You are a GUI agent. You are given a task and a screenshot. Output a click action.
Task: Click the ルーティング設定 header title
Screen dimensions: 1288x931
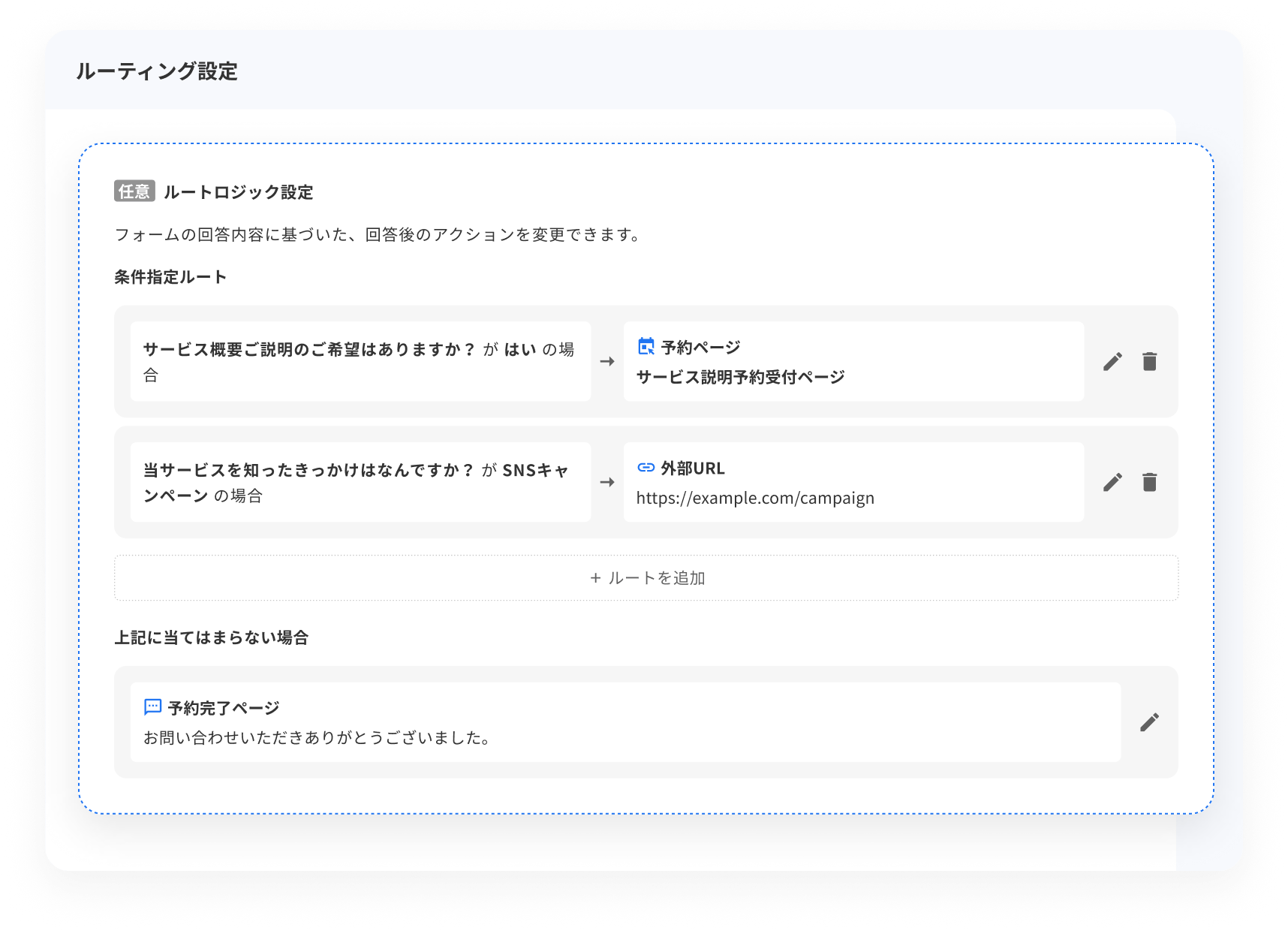pos(156,72)
